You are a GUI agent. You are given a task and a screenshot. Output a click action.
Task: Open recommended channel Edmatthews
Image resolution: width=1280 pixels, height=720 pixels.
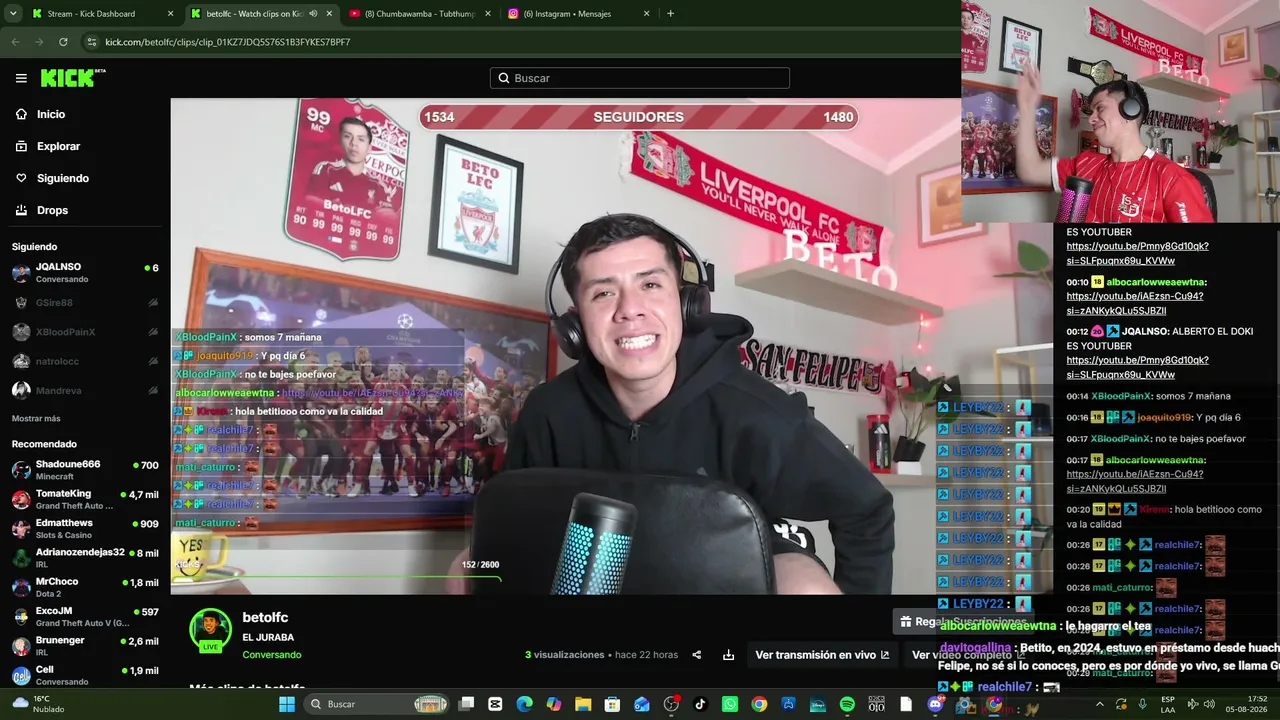click(x=85, y=528)
